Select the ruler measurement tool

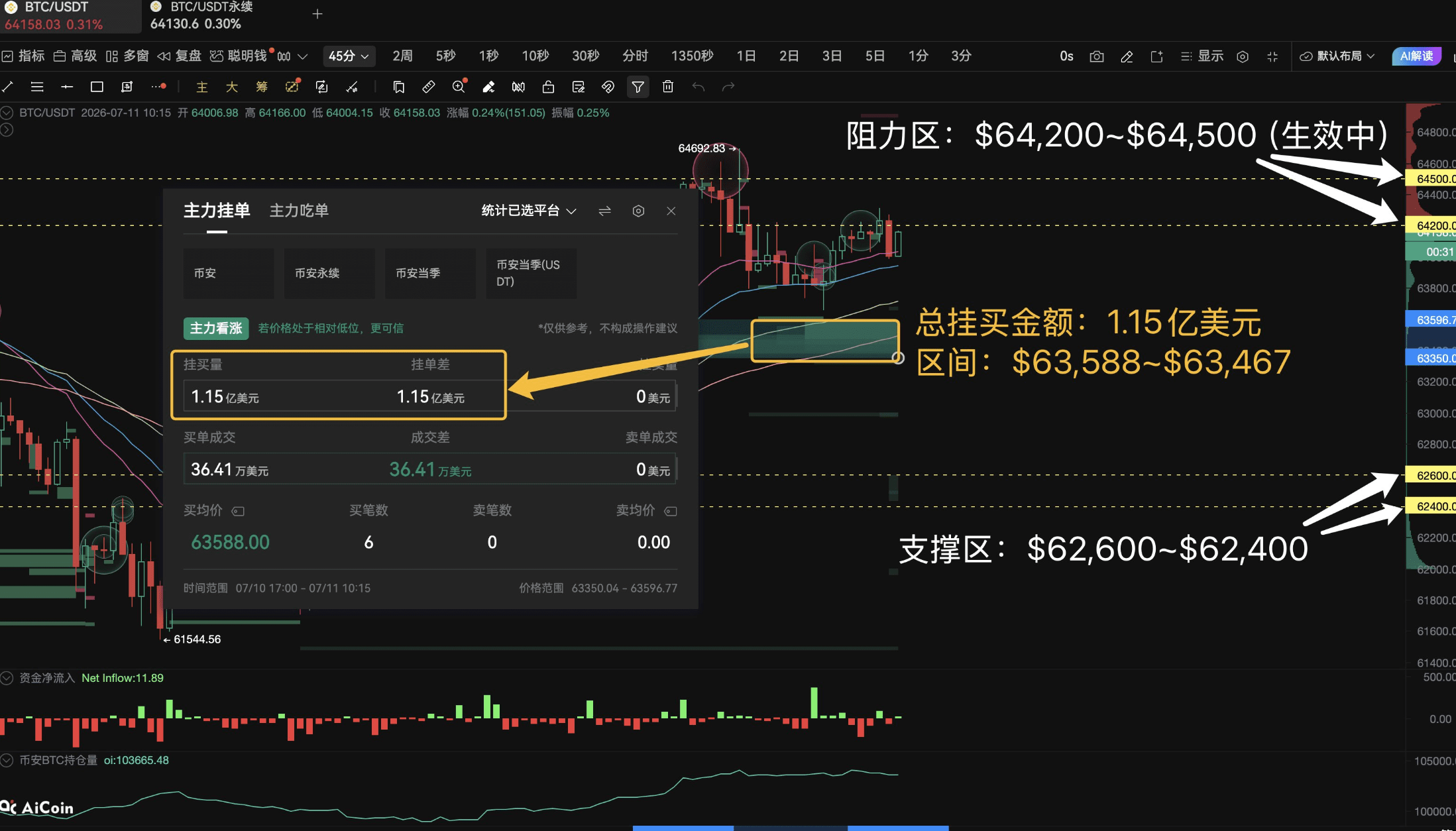[429, 87]
